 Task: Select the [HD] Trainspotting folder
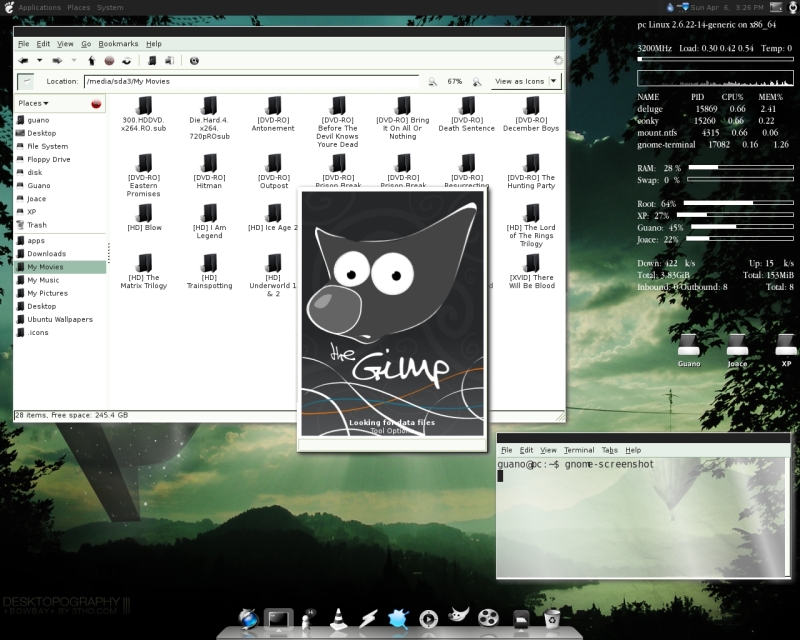tap(209, 272)
